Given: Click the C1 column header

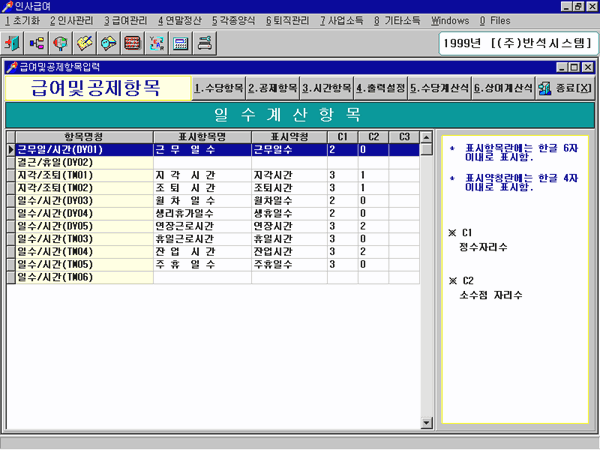Looking at the screenshot, I should point(342,136).
